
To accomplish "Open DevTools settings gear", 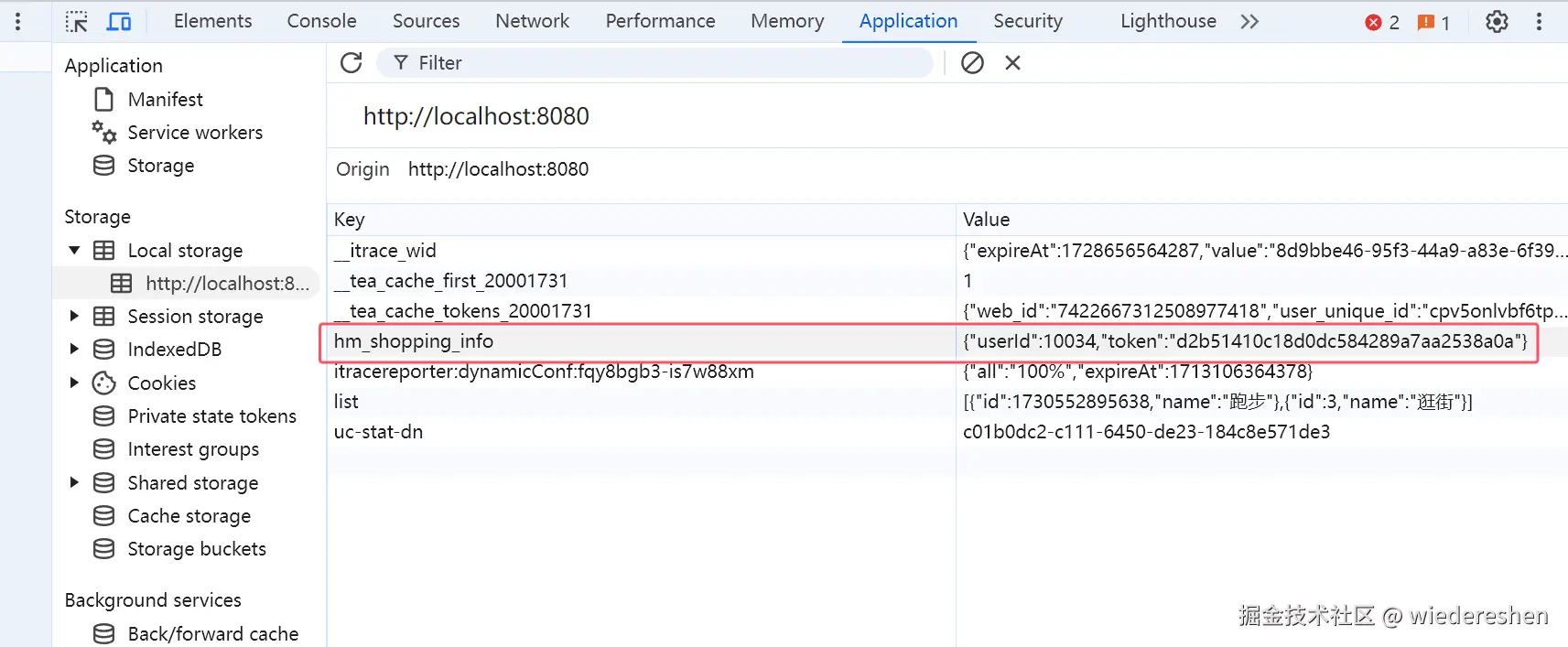I will [x=1497, y=21].
